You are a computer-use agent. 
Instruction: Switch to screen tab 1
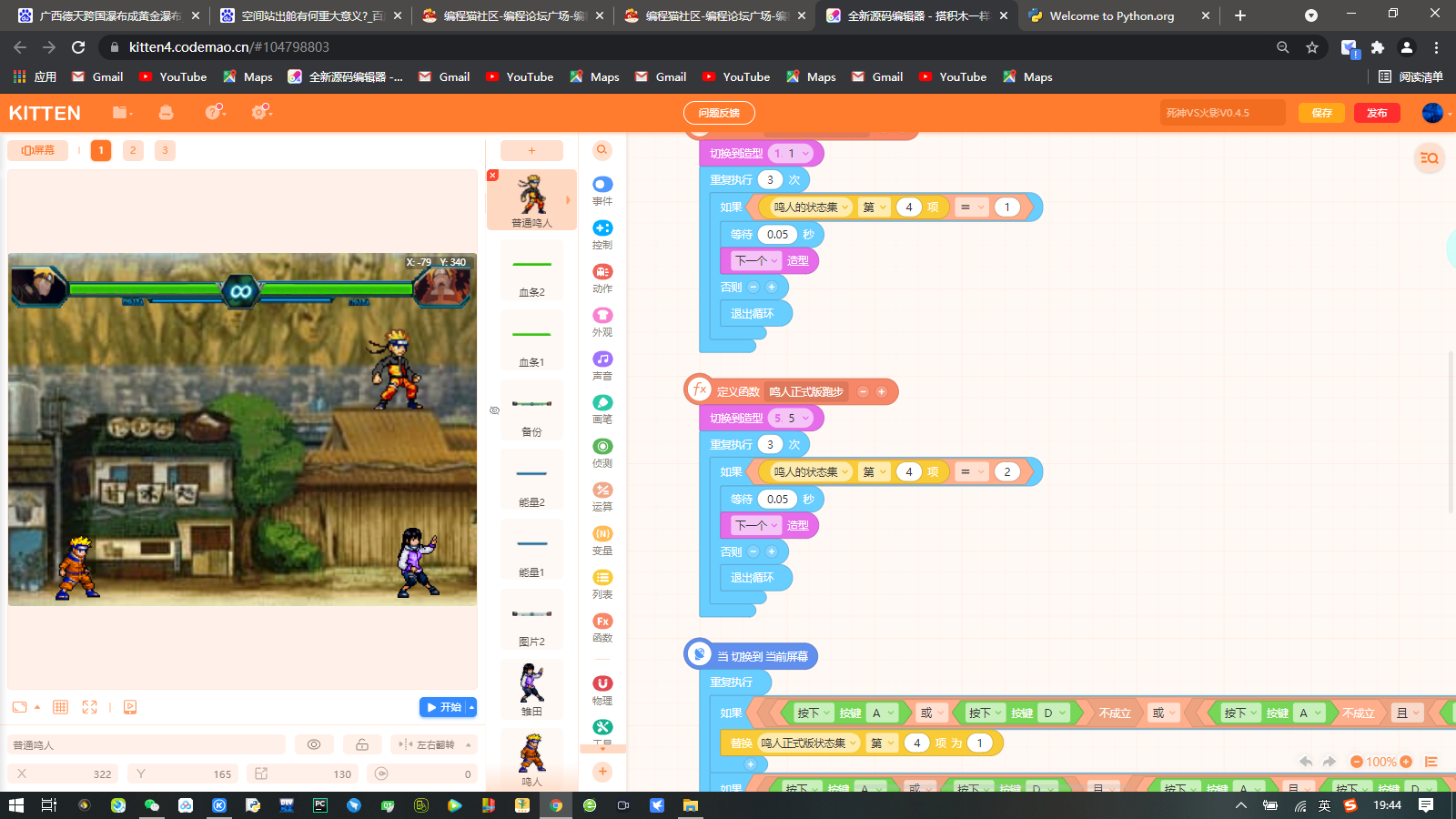click(101, 150)
